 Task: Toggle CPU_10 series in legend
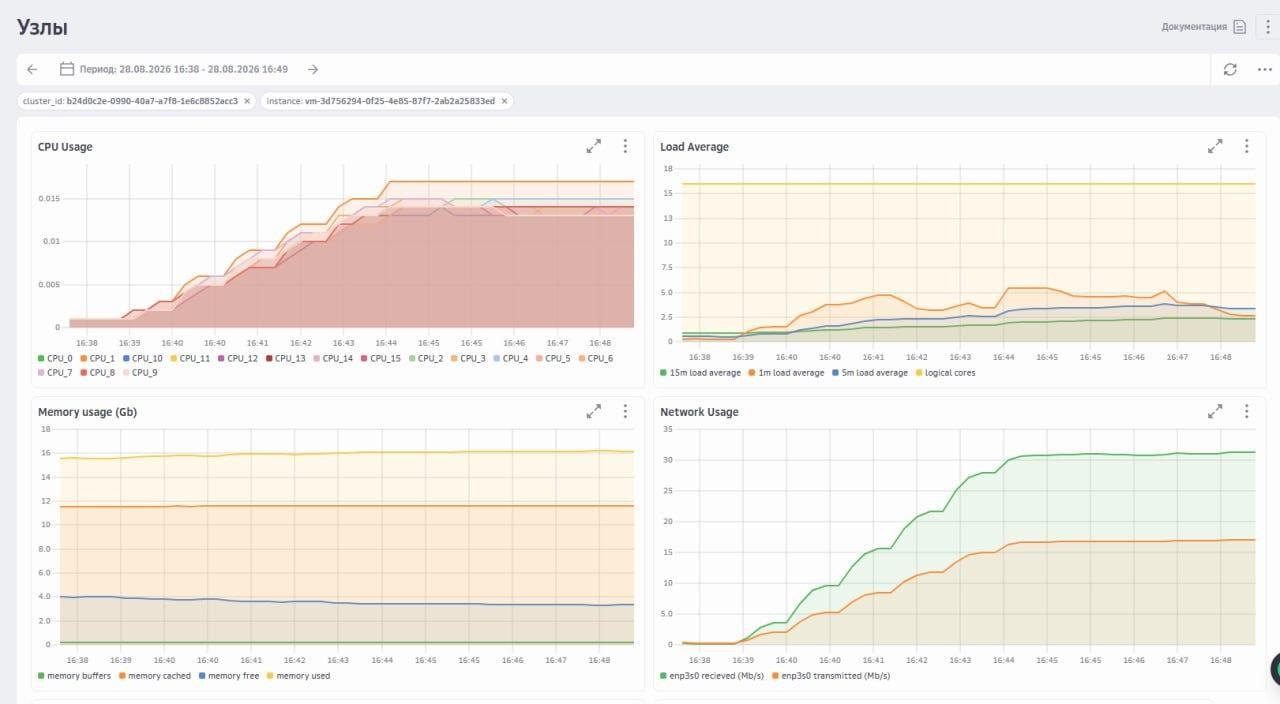(x=143, y=358)
